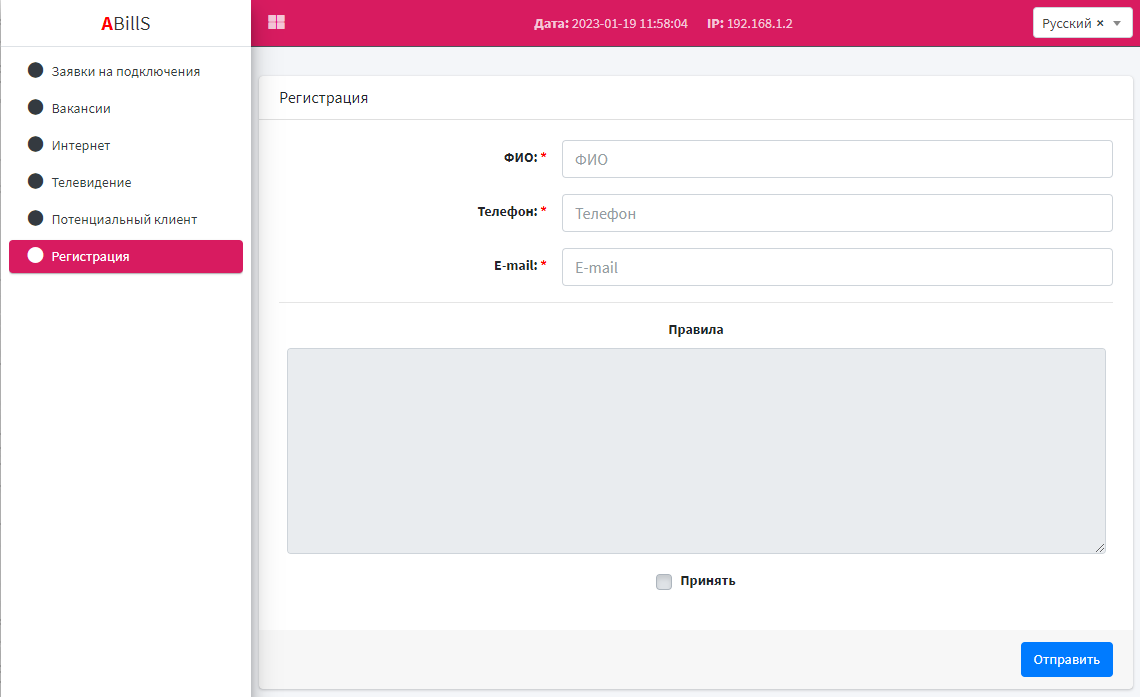Open the Русский language dropdown
The width and height of the screenshot is (1140, 697).
click(1117, 23)
